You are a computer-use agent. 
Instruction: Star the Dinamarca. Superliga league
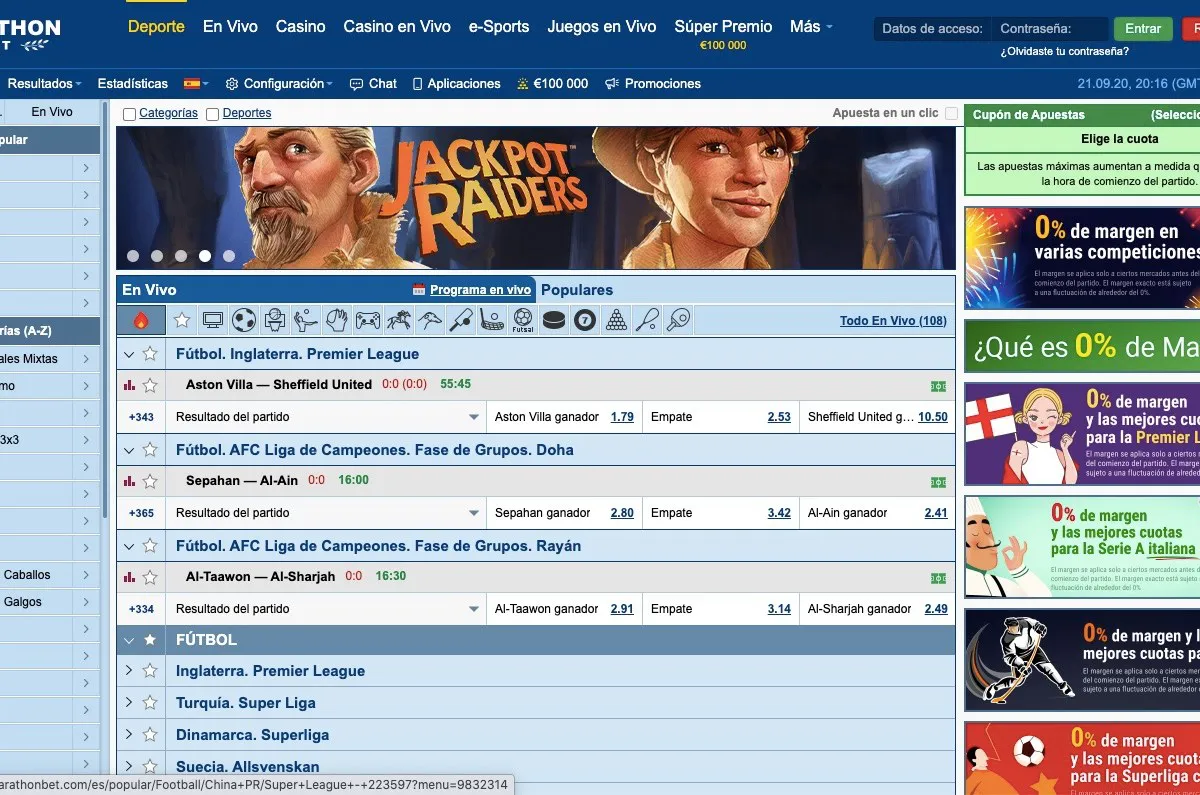pos(150,735)
